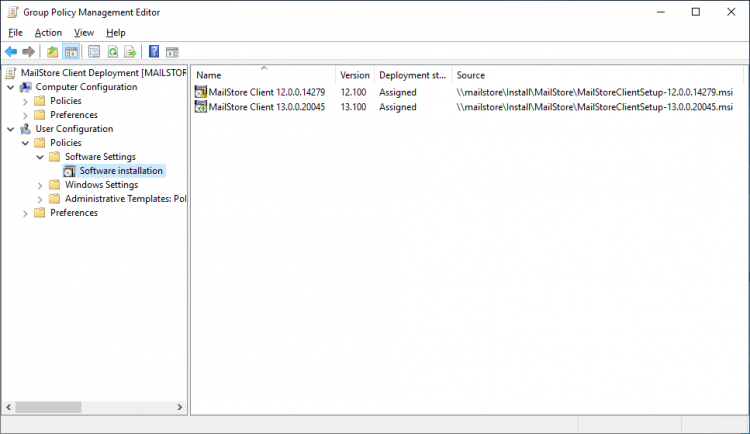This screenshot has height=434, width=750.
Task: Click the MailStore Client 13.0.0.20045 package icon
Action: point(200,107)
